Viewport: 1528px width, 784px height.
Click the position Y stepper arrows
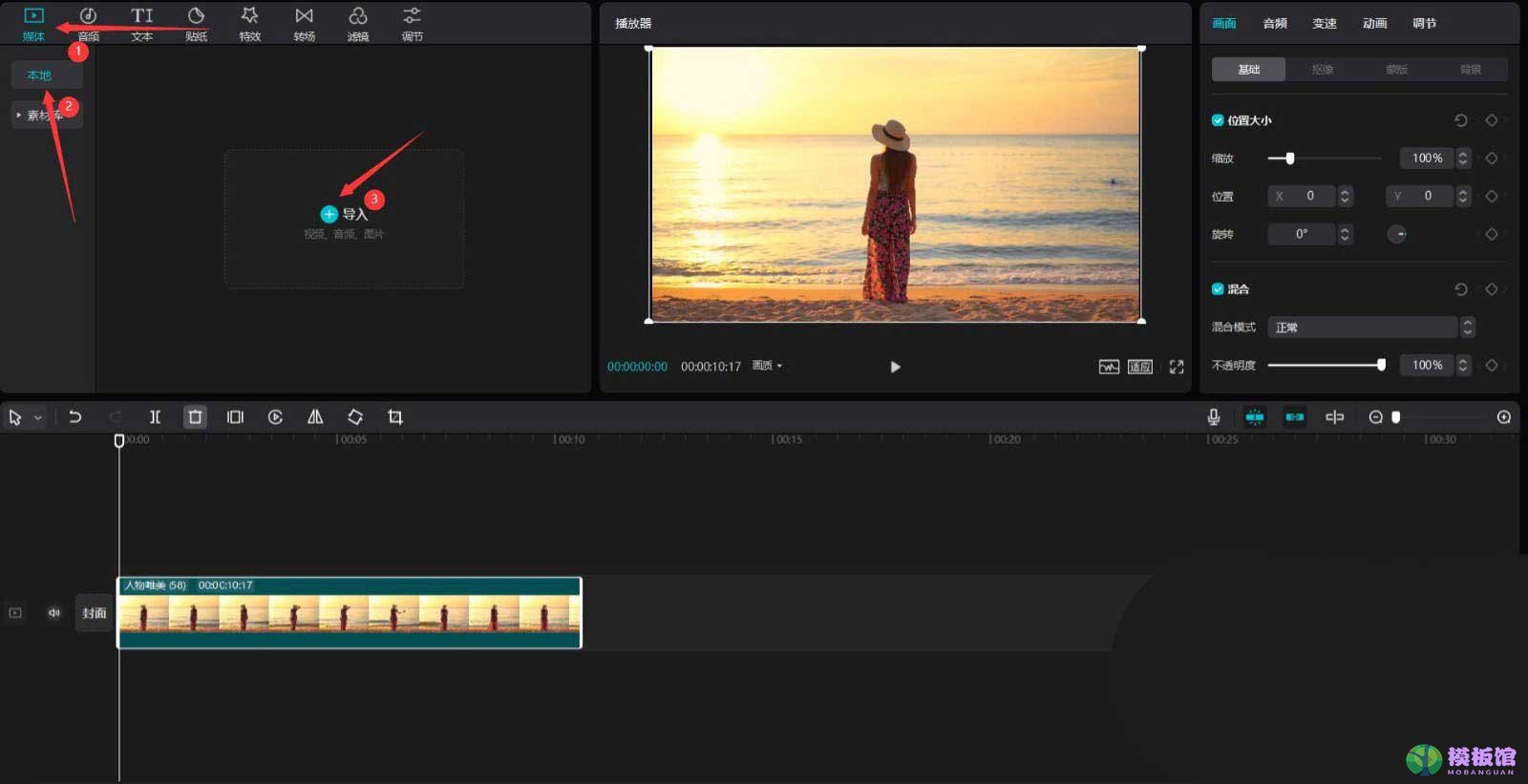pos(1463,196)
